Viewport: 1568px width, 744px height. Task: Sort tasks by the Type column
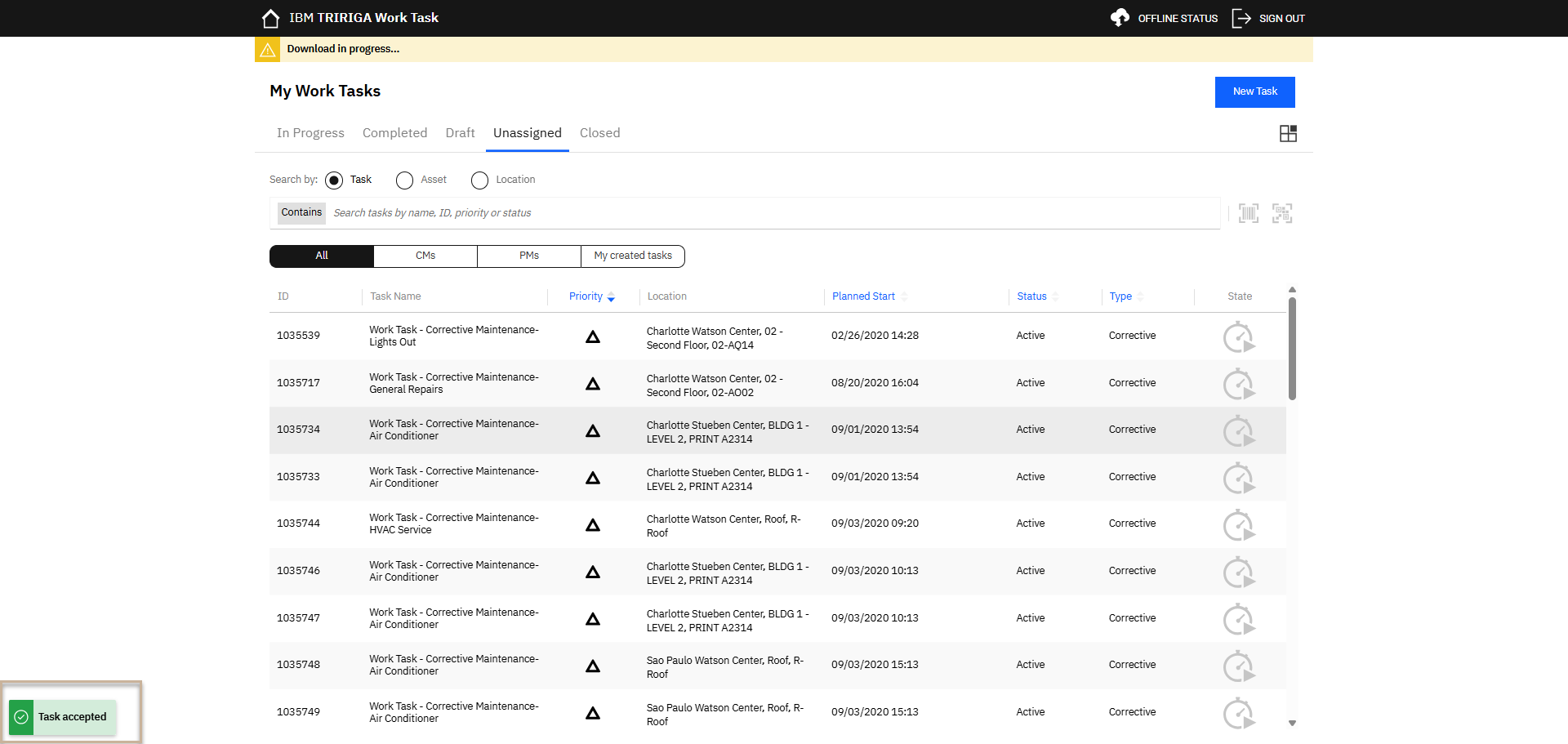click(1126, 296)
